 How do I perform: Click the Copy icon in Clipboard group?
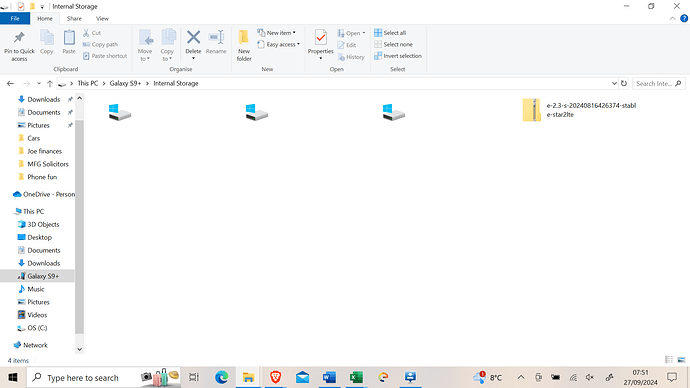tap(47, 38)
